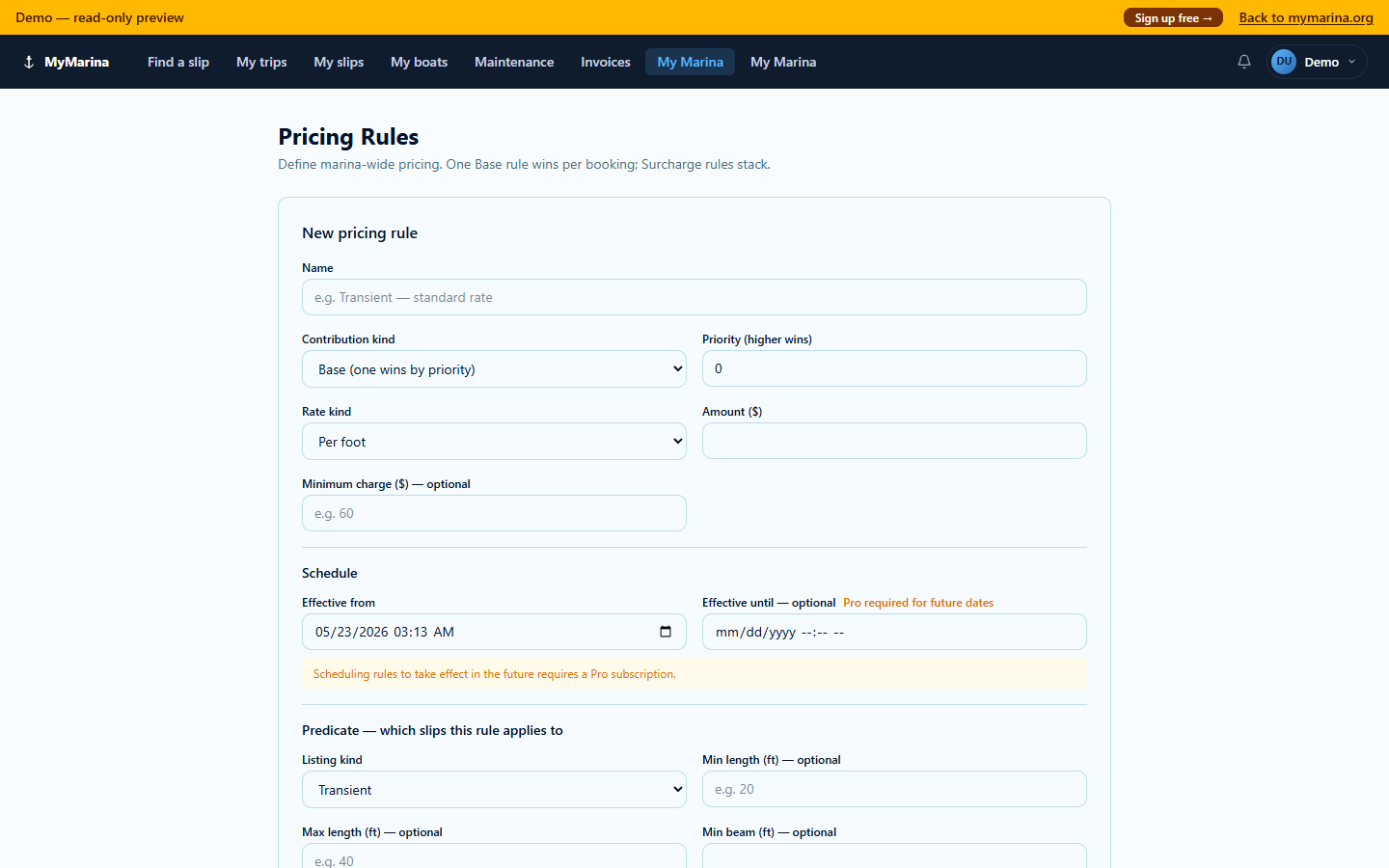Screen dimensions: 1389x868
Task: Open My slips page
Action: pyautogui.click(x=339, y=62)
